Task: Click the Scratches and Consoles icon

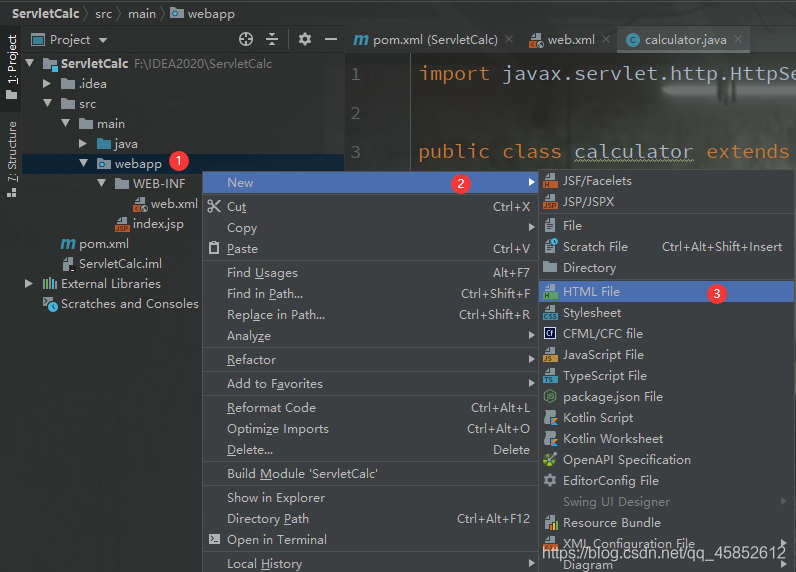Action: pyautogui.click(x=50, y=304)
